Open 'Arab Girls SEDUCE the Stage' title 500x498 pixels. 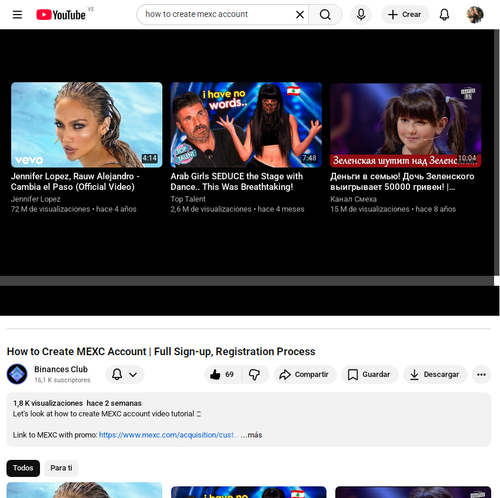[x=237, y=181]
